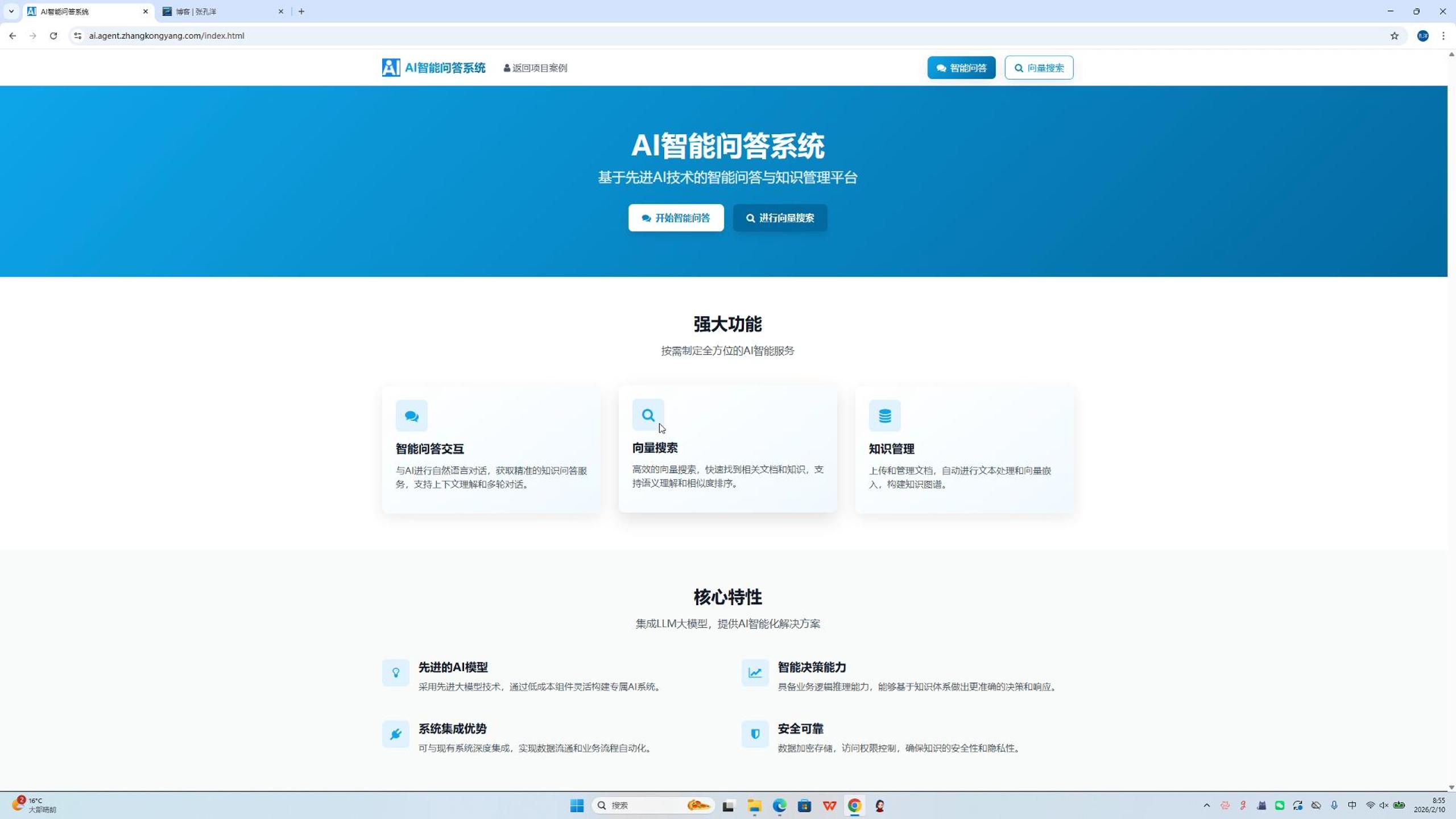Open the tab search dropdown arrow
Screen dimensions: 1456x819
(11, 11)
